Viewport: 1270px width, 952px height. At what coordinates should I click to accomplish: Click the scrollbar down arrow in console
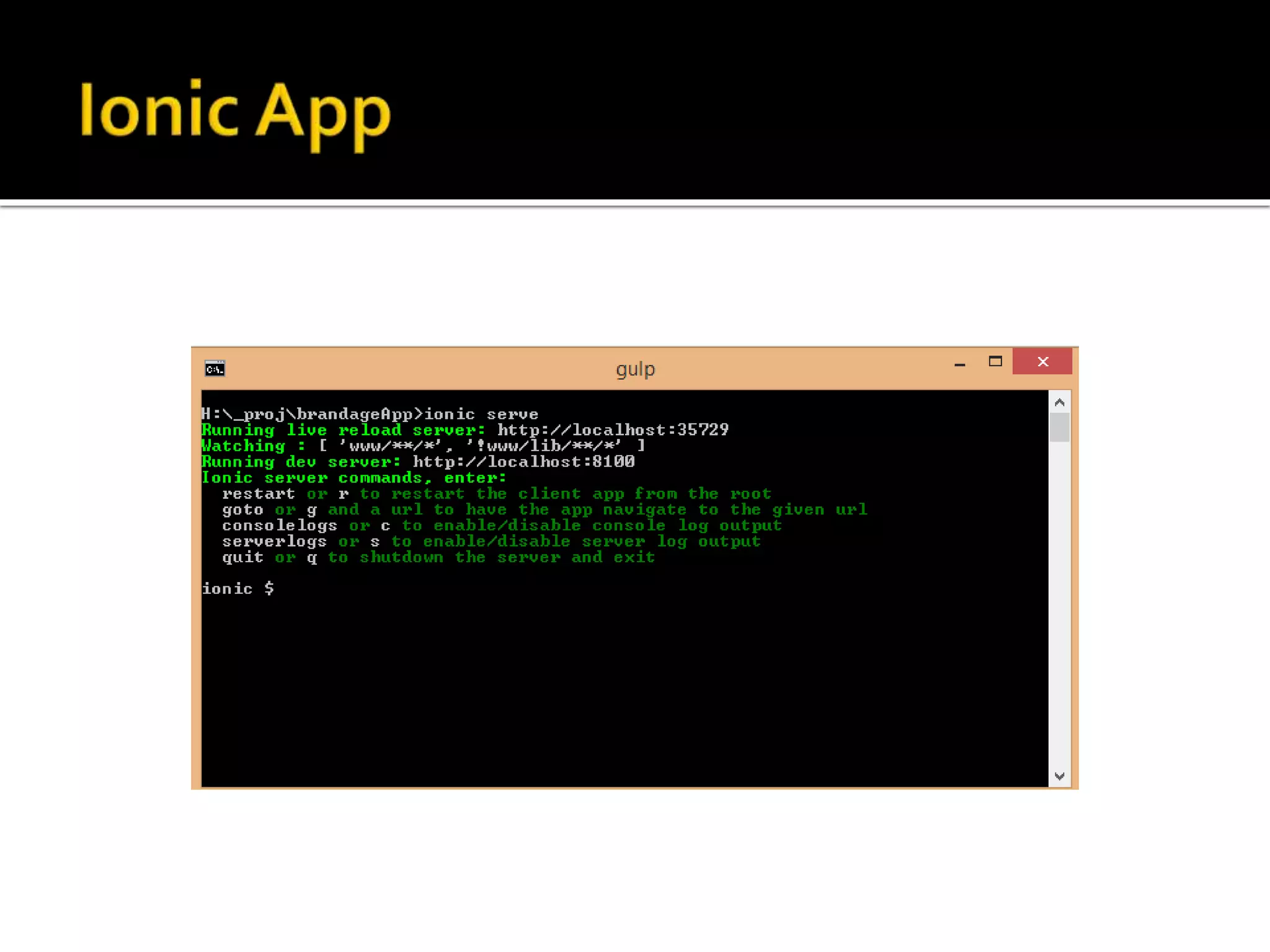[1059, 776]
